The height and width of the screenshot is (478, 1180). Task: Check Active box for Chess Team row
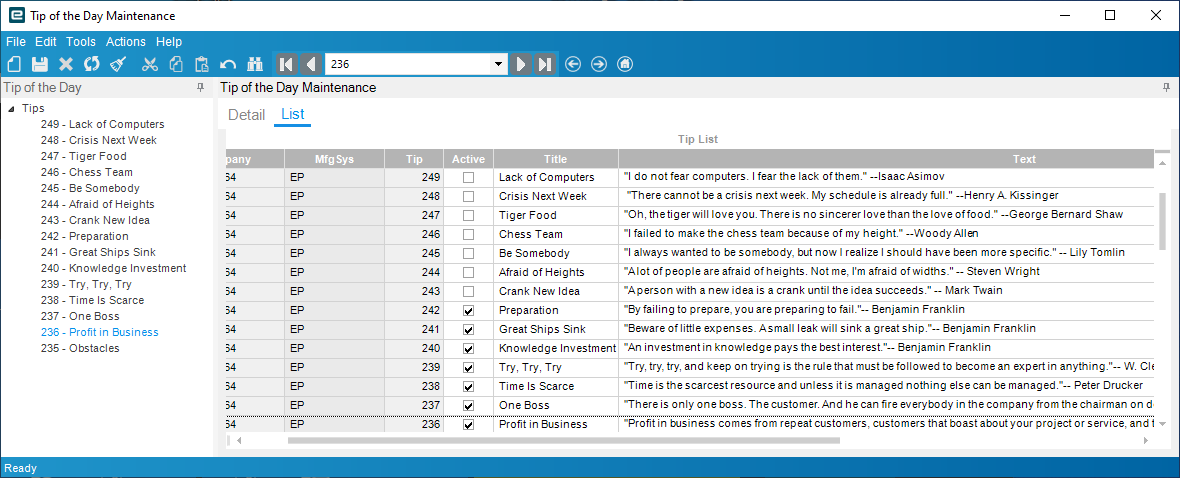click(468, 234)
